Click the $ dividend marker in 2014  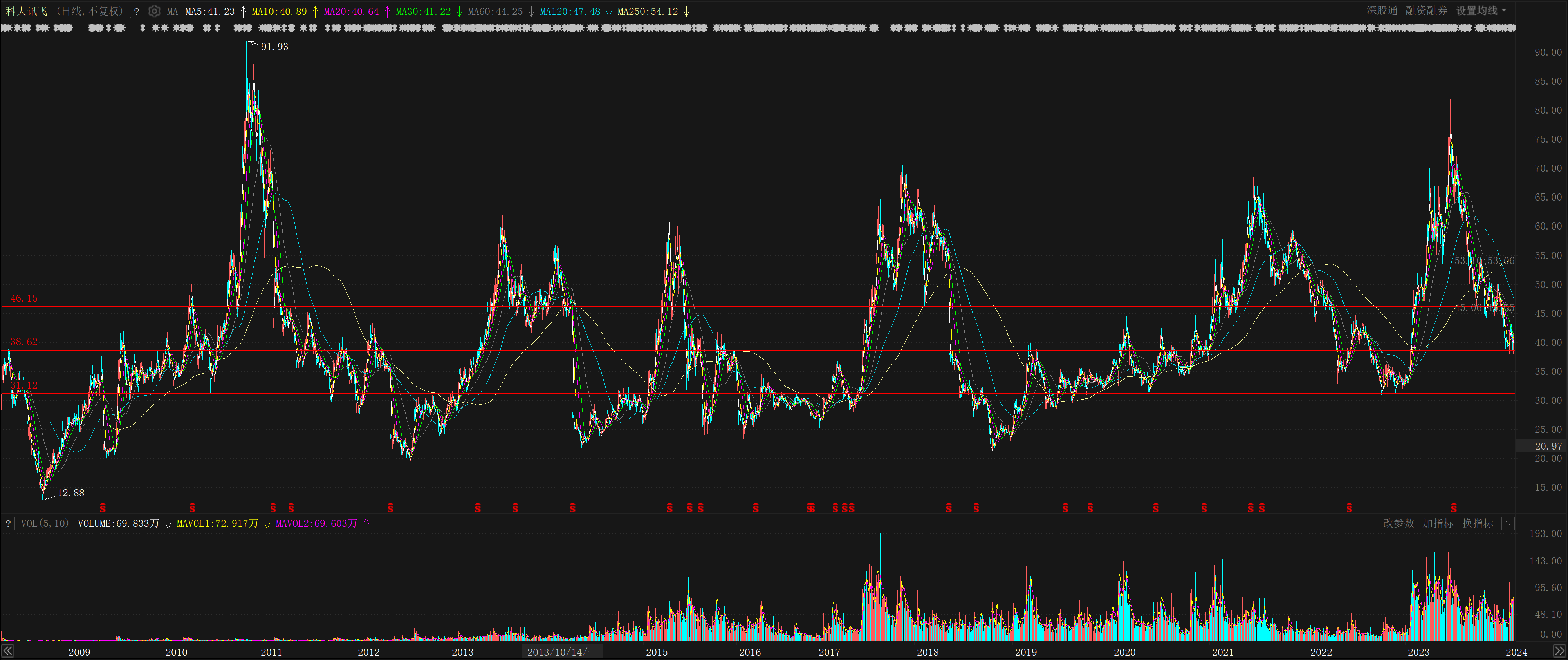click(x=572, y=508)
